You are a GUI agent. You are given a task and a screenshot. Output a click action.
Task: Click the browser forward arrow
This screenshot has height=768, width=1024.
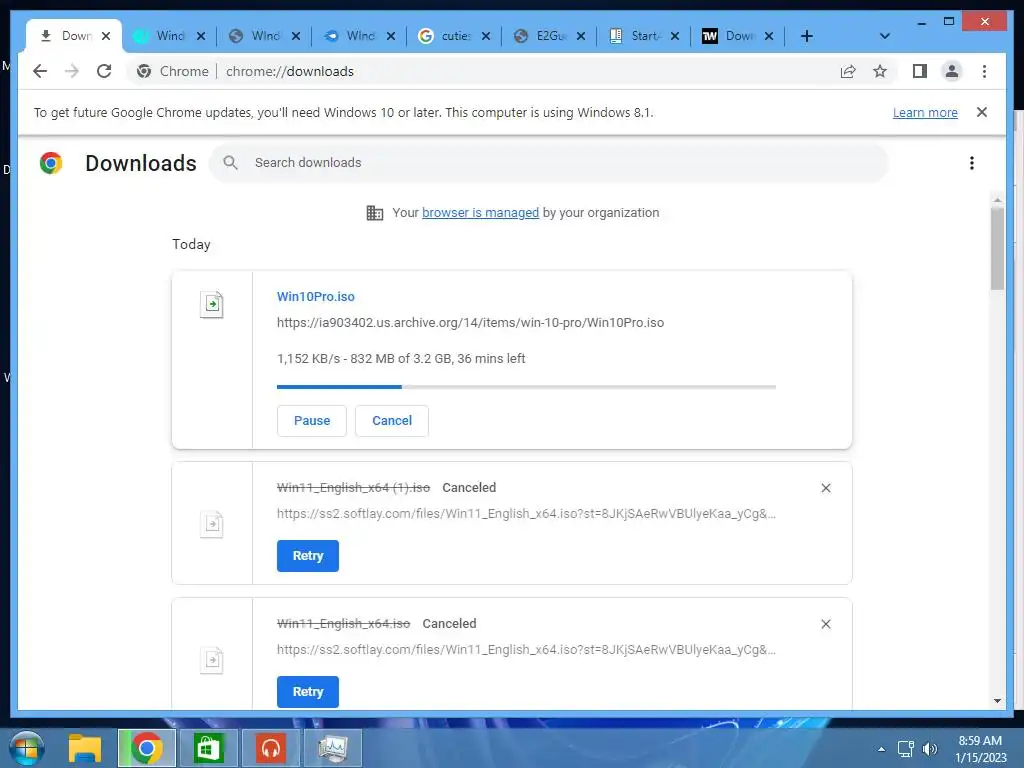(x=72, y=71)
